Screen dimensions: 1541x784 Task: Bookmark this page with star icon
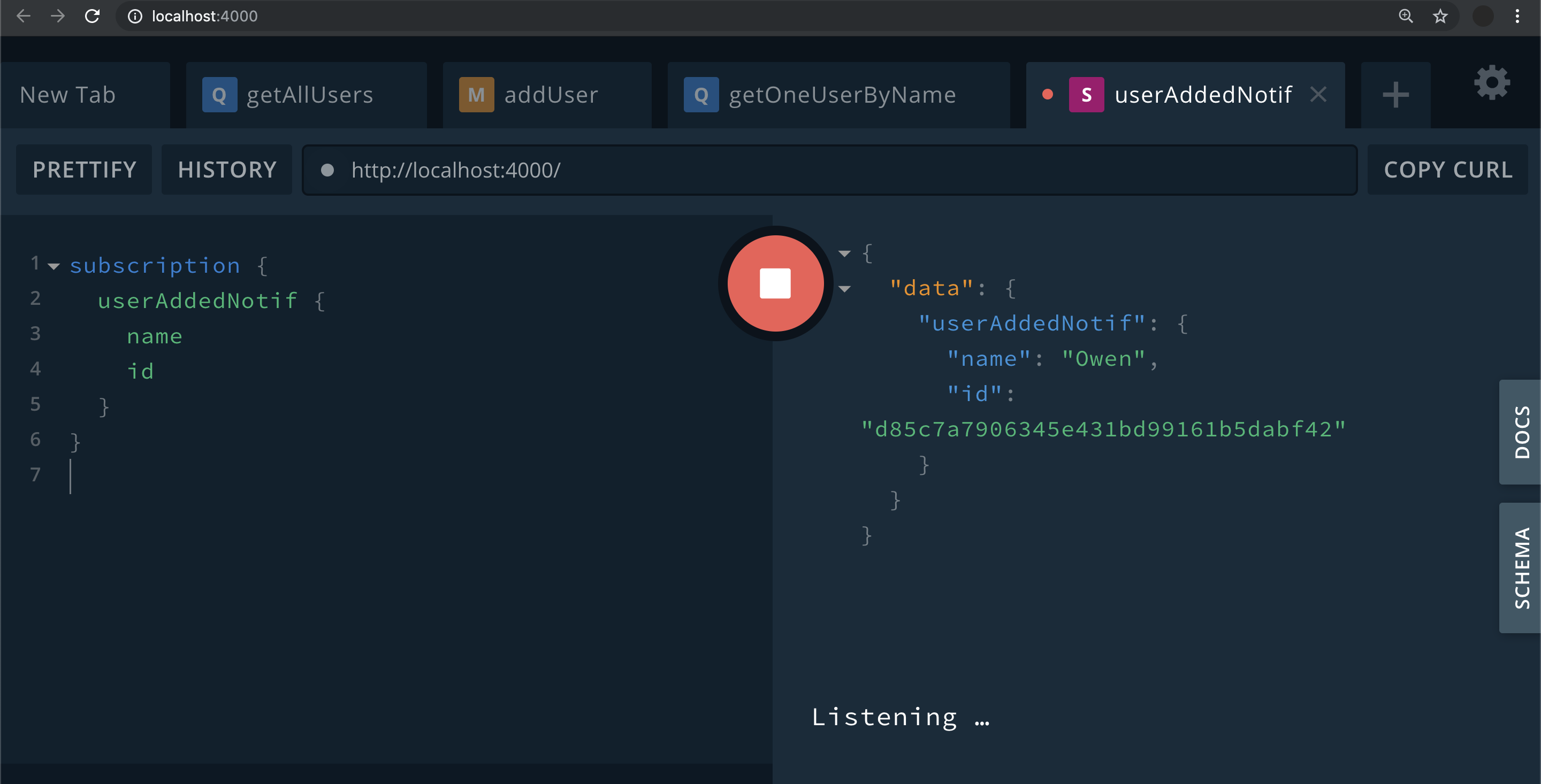coord(1440,16)
